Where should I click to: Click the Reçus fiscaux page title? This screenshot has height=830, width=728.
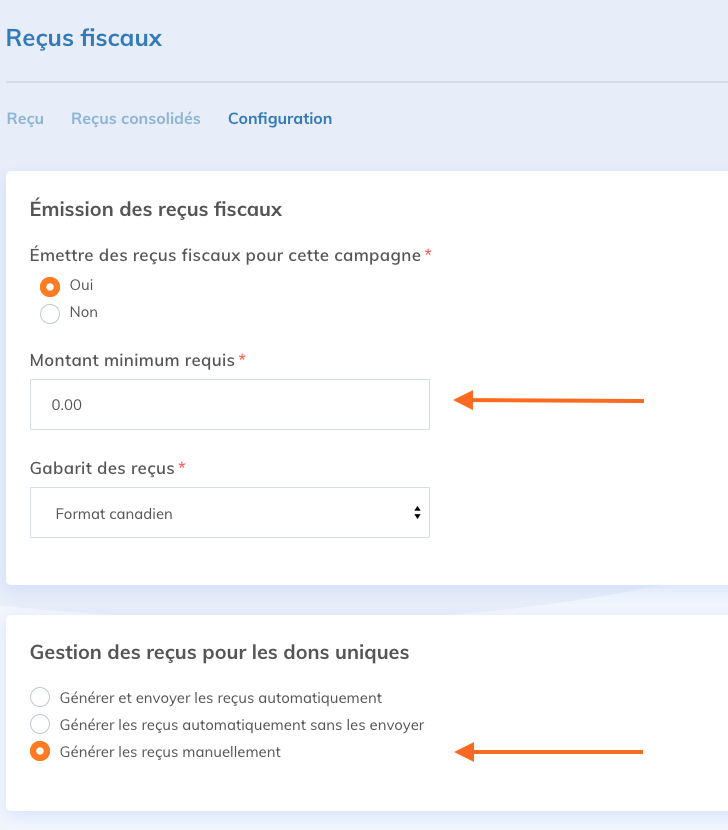pyautogui.click(x=84, y=39)
